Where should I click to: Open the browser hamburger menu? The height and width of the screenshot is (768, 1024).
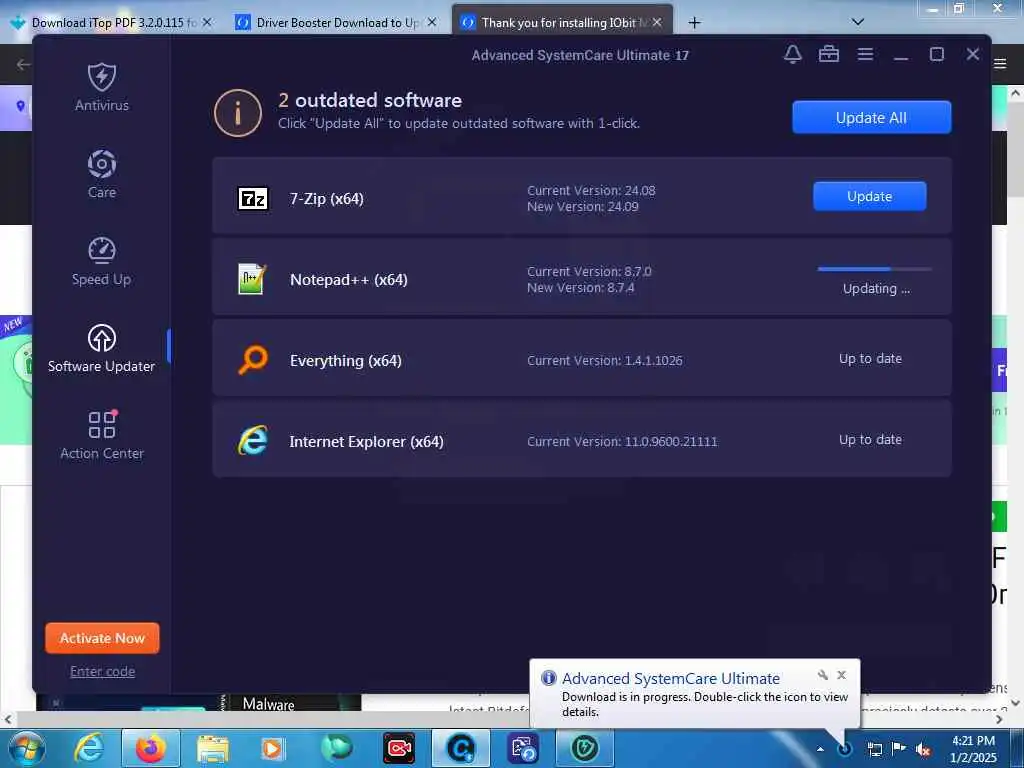(1000, 64)
